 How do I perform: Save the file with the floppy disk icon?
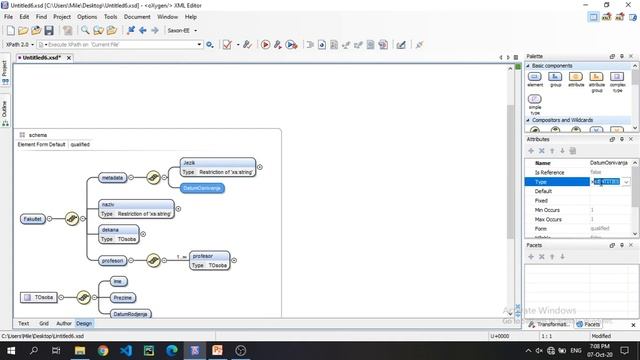(x=49, y=30)
